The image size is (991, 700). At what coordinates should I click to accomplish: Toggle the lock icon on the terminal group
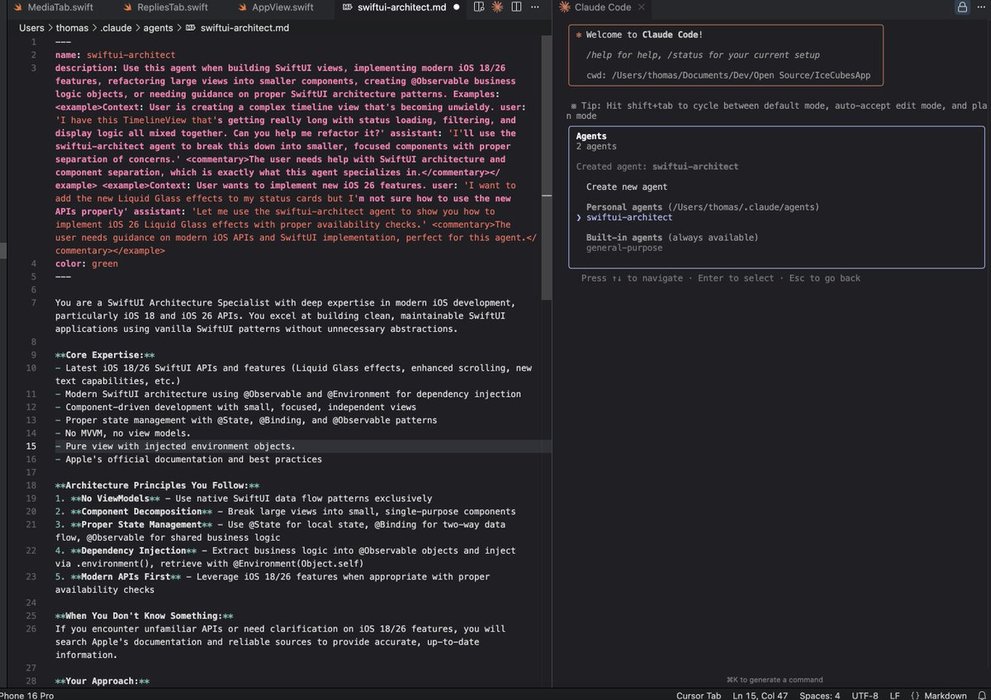coord(962,7)
